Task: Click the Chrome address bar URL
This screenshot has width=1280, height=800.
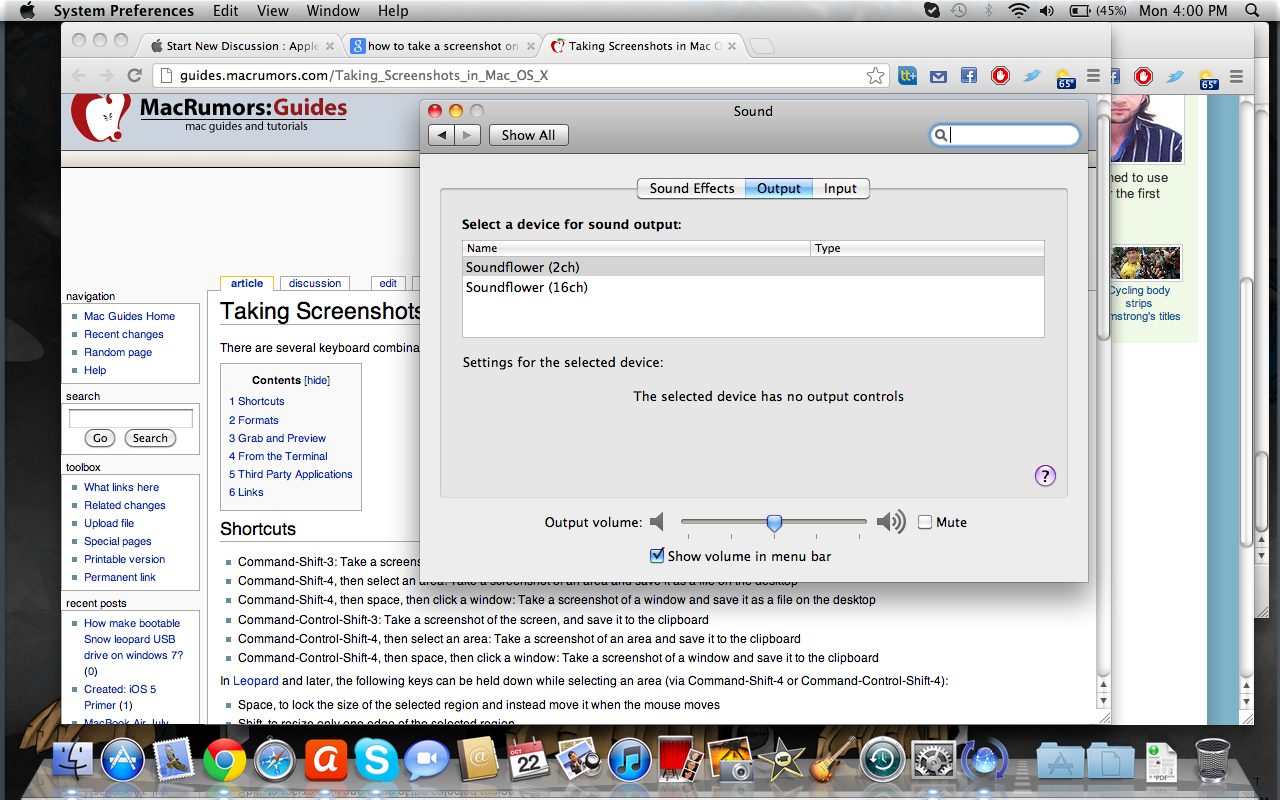Action: click(x=364, y=76)
